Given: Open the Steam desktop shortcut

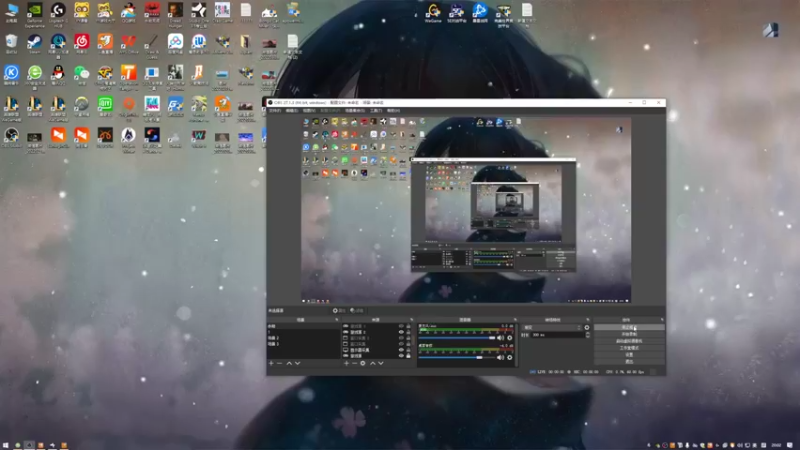Looking at the screenshot, I should pos(34,44).
